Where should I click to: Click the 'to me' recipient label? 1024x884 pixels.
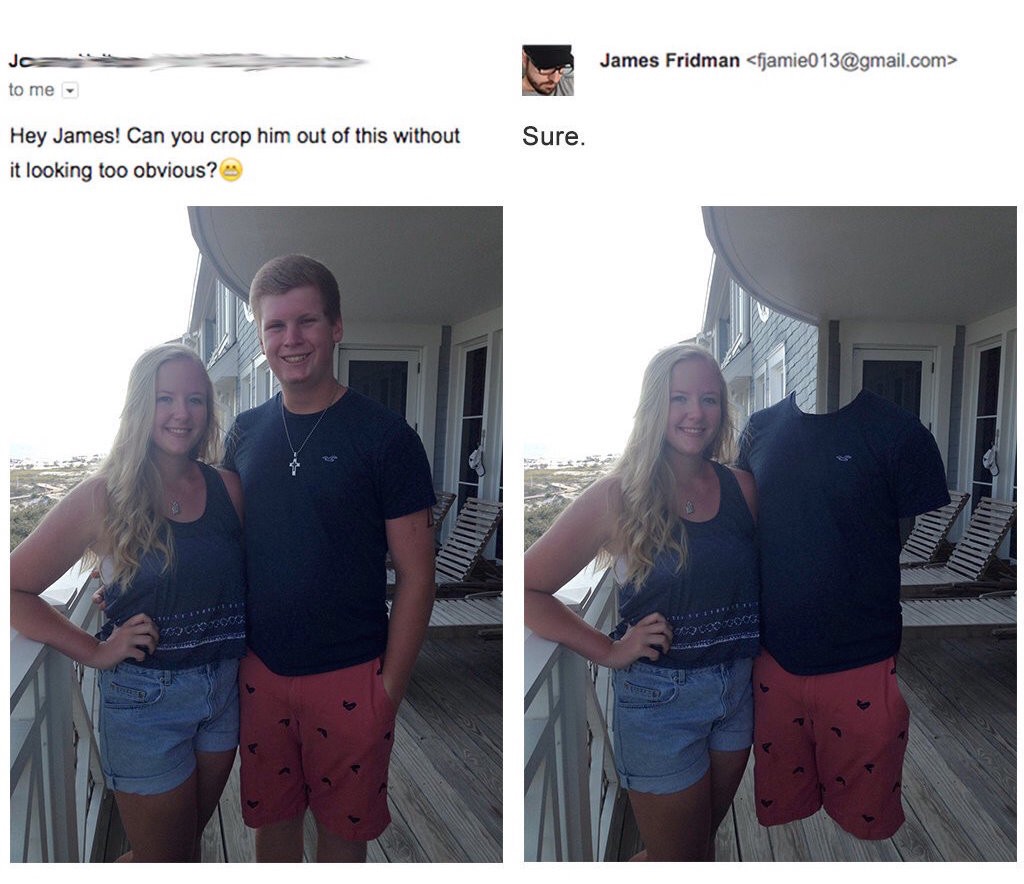pyautogui.click(x=31, y=90)
